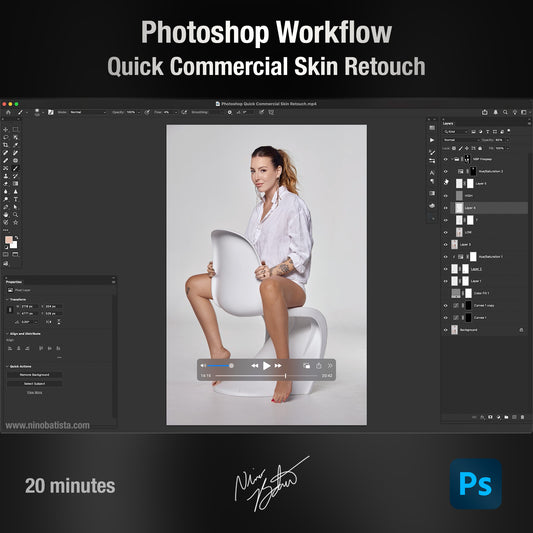Rewind the video

coord(255,366)
